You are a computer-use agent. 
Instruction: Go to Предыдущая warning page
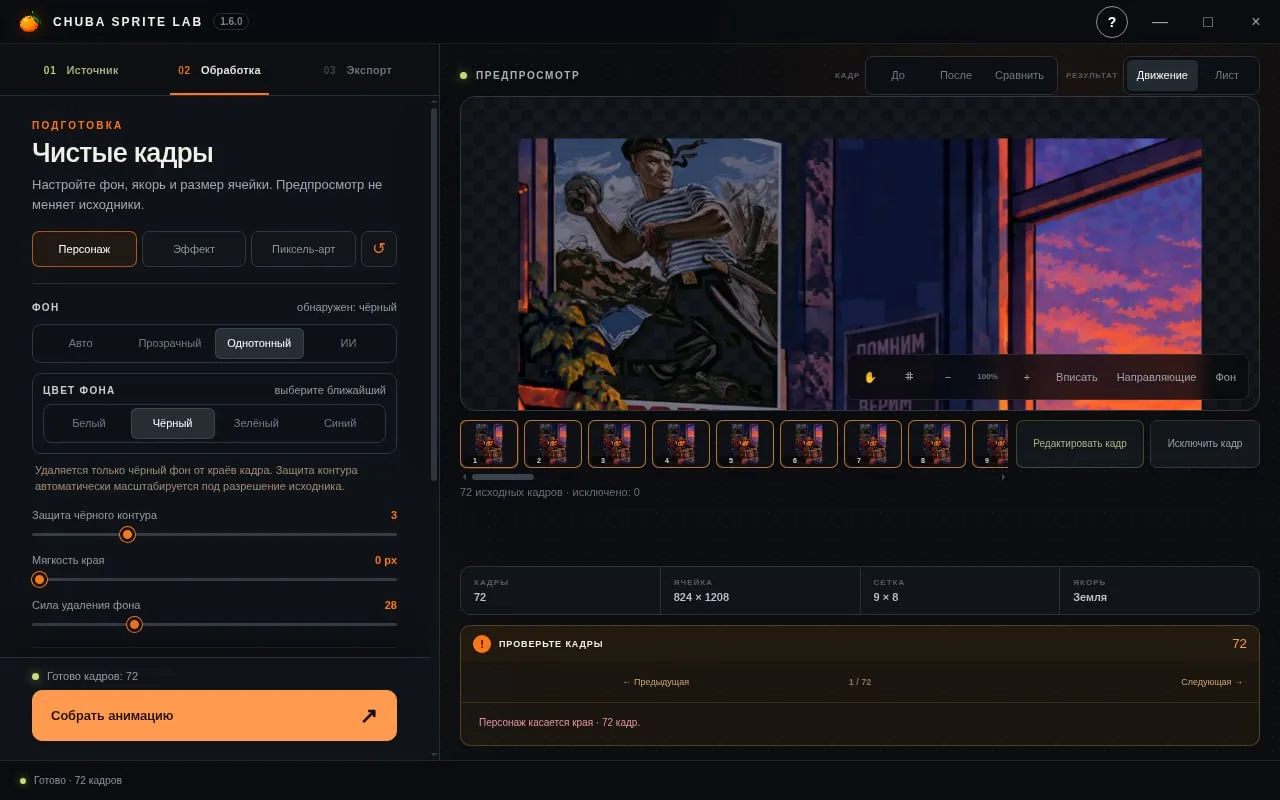pyautogui.click(x=656, y=682)
